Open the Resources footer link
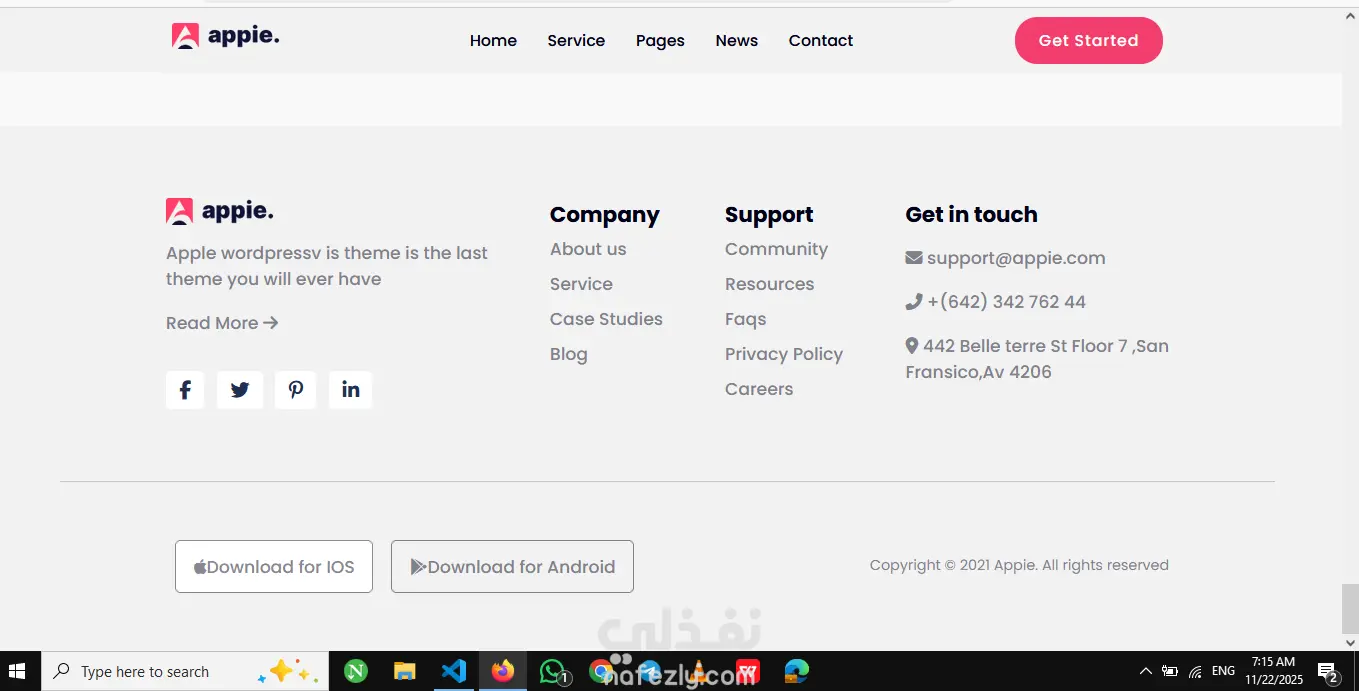 pos(769,284)
